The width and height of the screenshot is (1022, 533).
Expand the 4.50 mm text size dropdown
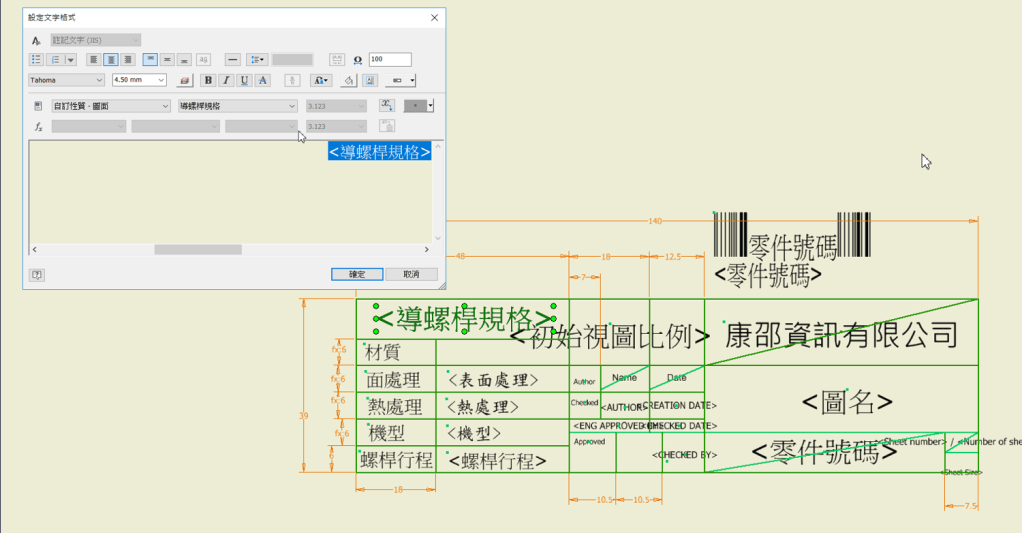(x=160, y=80)
